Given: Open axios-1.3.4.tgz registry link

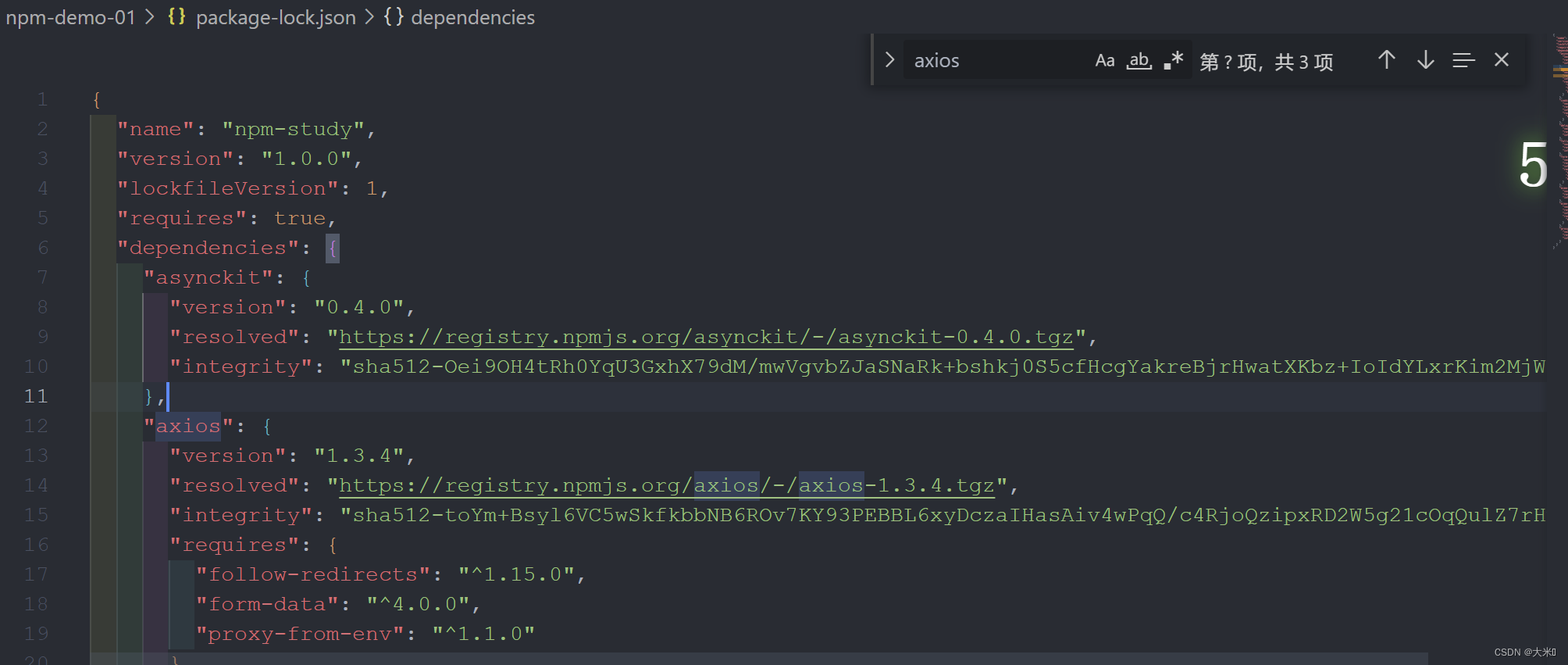Looking at the screenshot, I should click(x=667, y=485).
